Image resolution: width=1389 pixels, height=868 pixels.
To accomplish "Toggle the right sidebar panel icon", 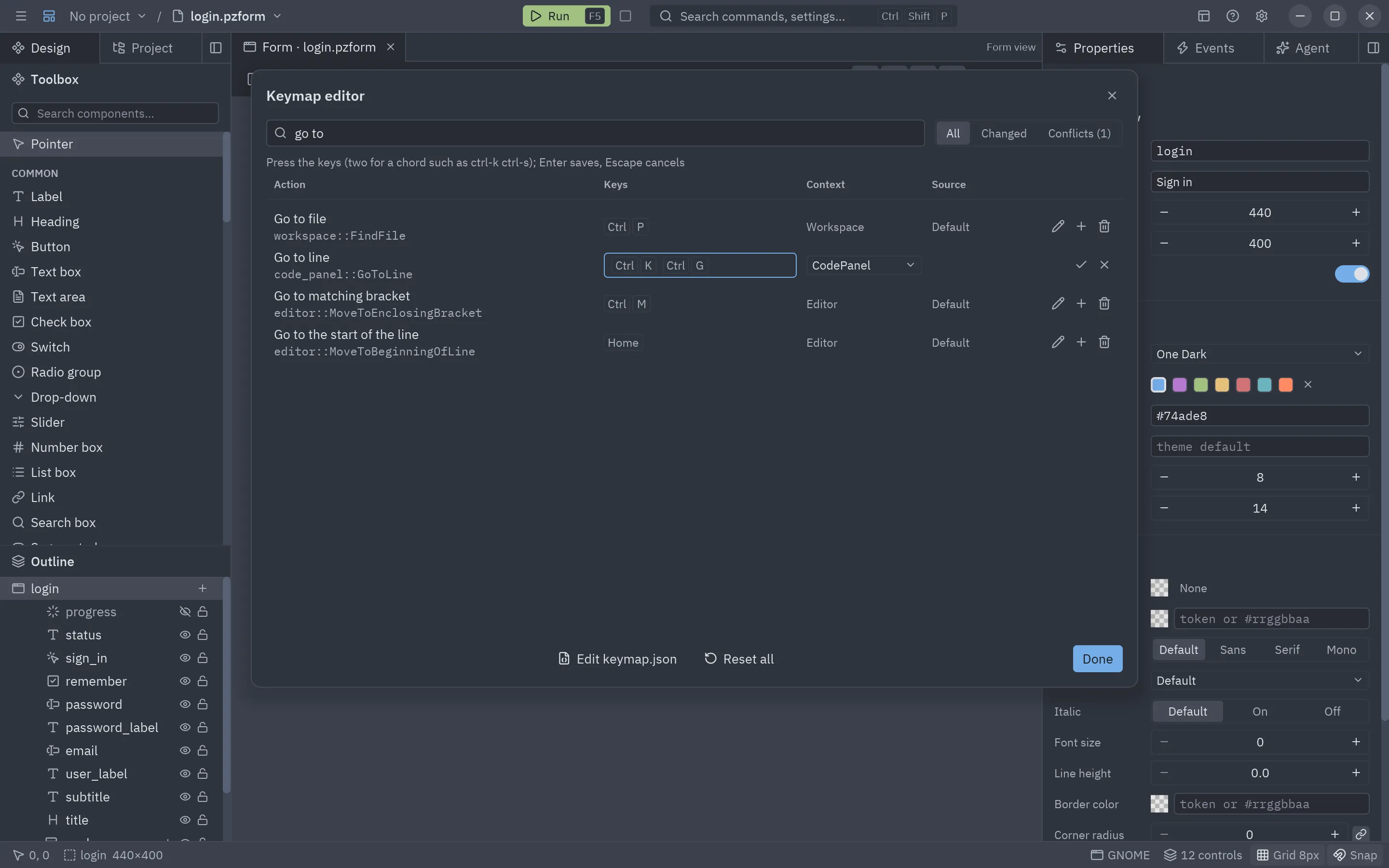I will pos(1373,48).
